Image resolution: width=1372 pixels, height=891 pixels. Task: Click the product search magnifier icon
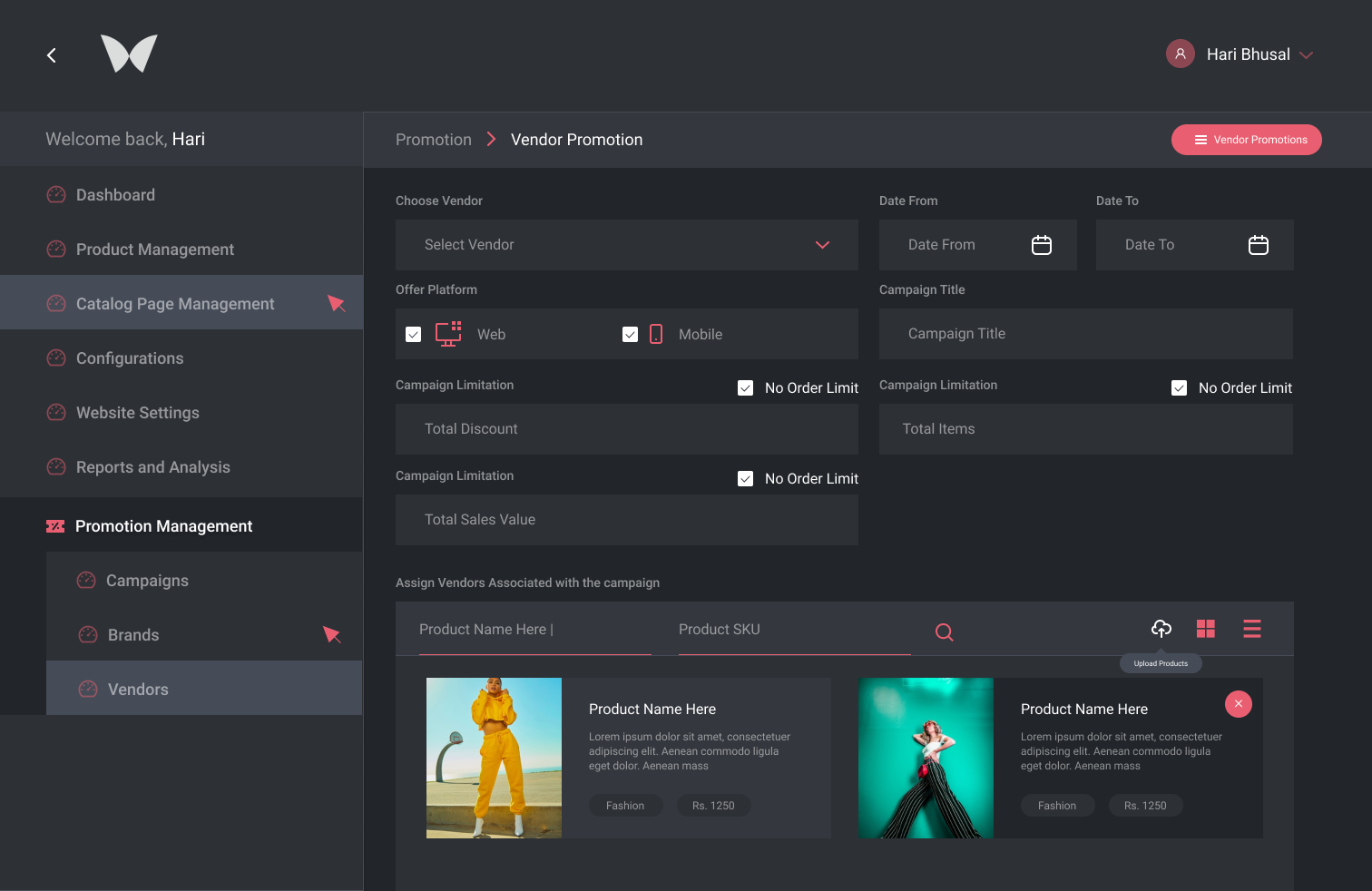point(944,632)
